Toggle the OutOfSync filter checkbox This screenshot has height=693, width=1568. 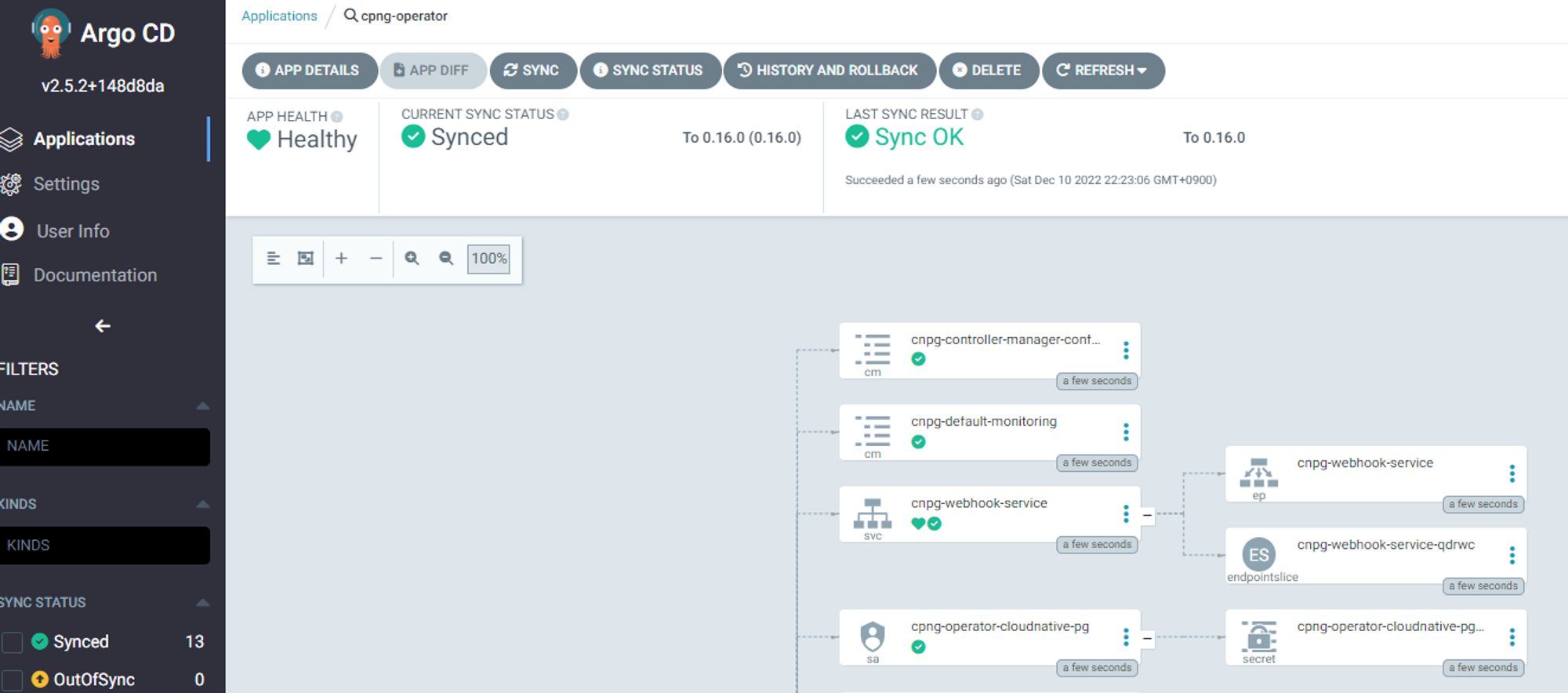(12, 680)
